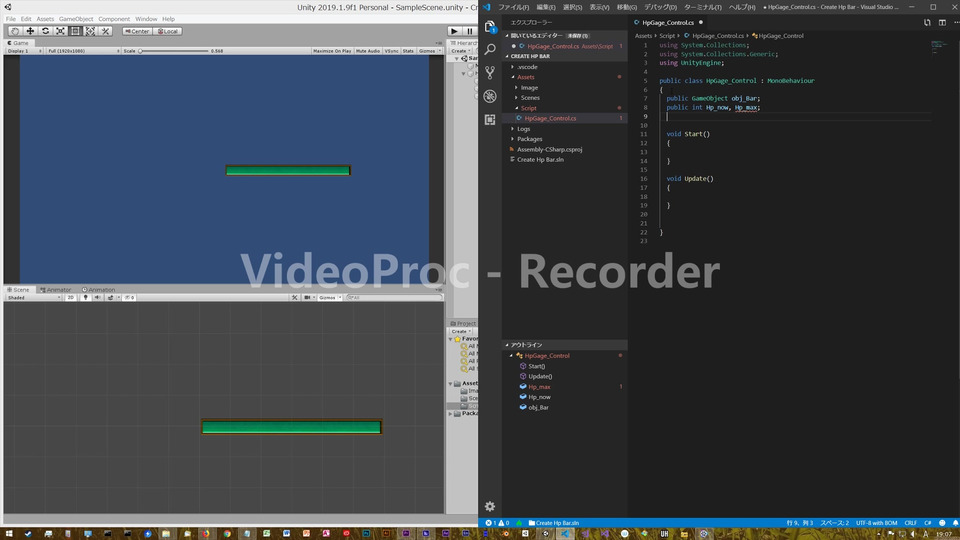Expand the Packages folder in Explorer

tap(530, 139)
